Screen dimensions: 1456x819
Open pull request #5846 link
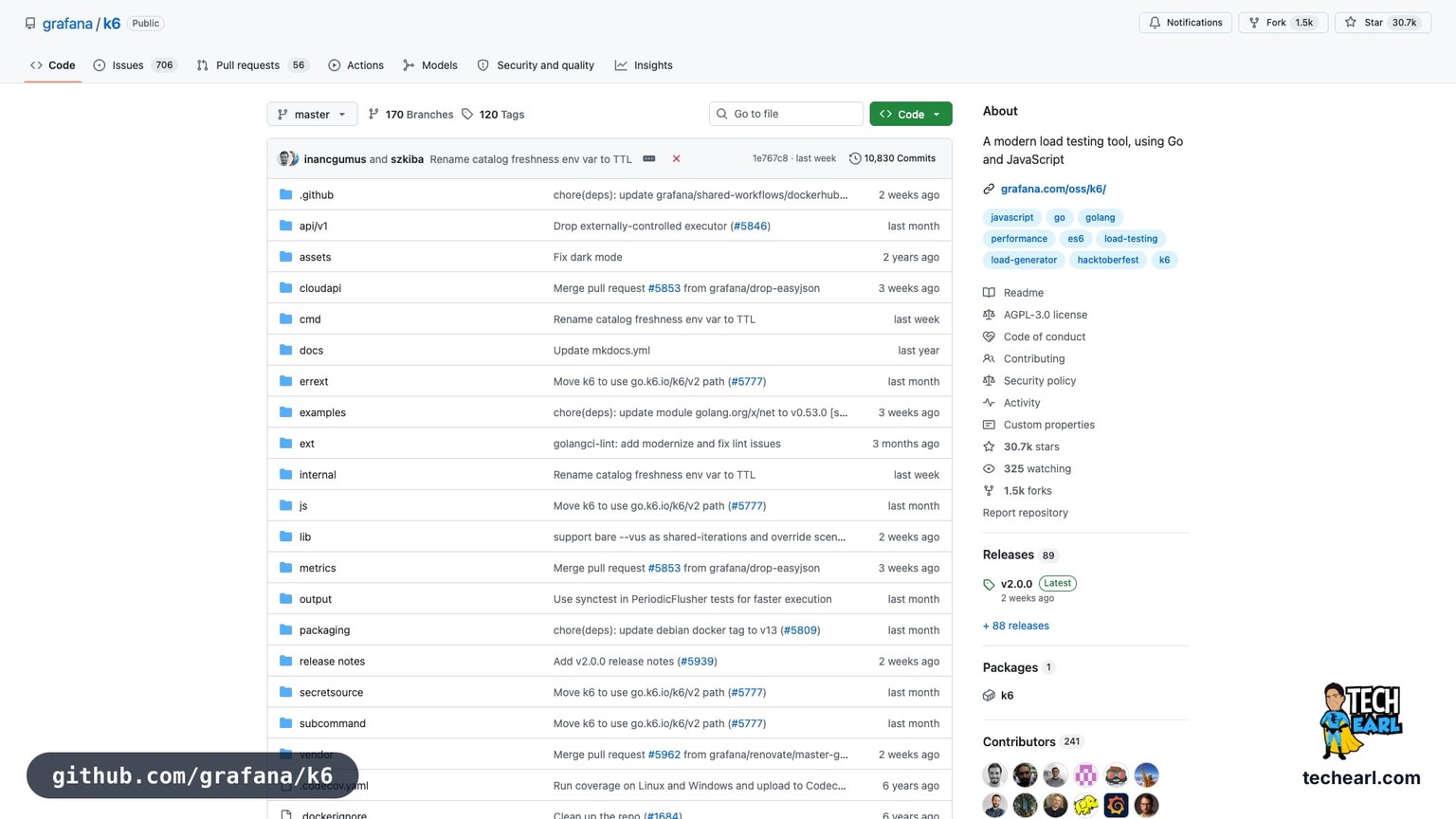coord(750,226)
